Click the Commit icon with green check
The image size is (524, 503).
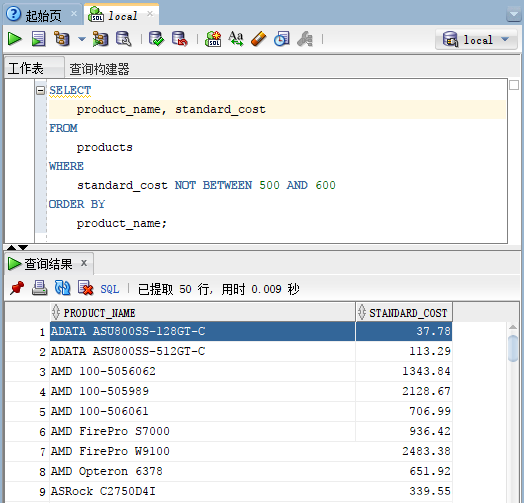[x=156, y=39]
